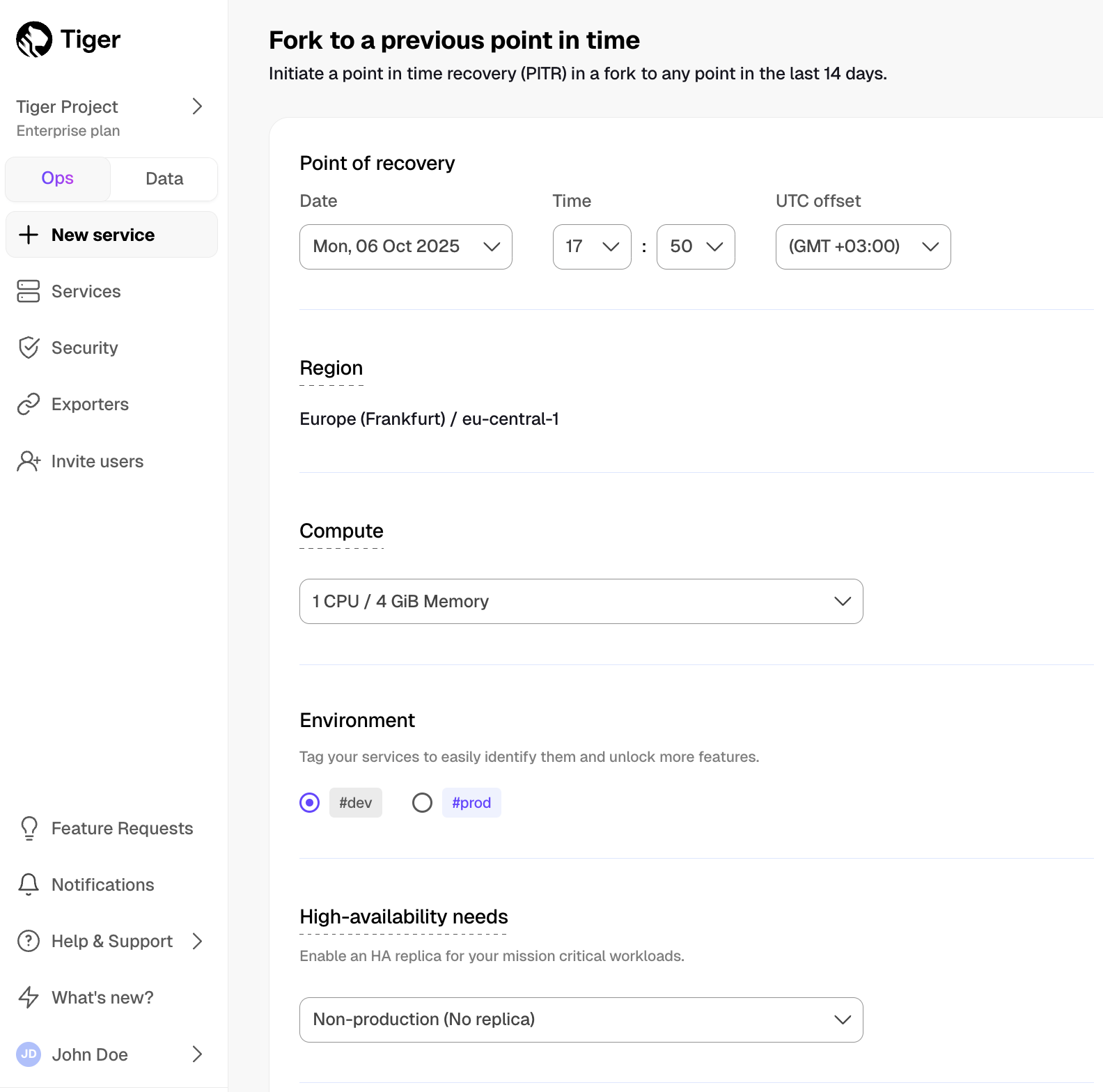Switch to the Data tab
Screen dimensions: 1103x1092
[164, 179]
